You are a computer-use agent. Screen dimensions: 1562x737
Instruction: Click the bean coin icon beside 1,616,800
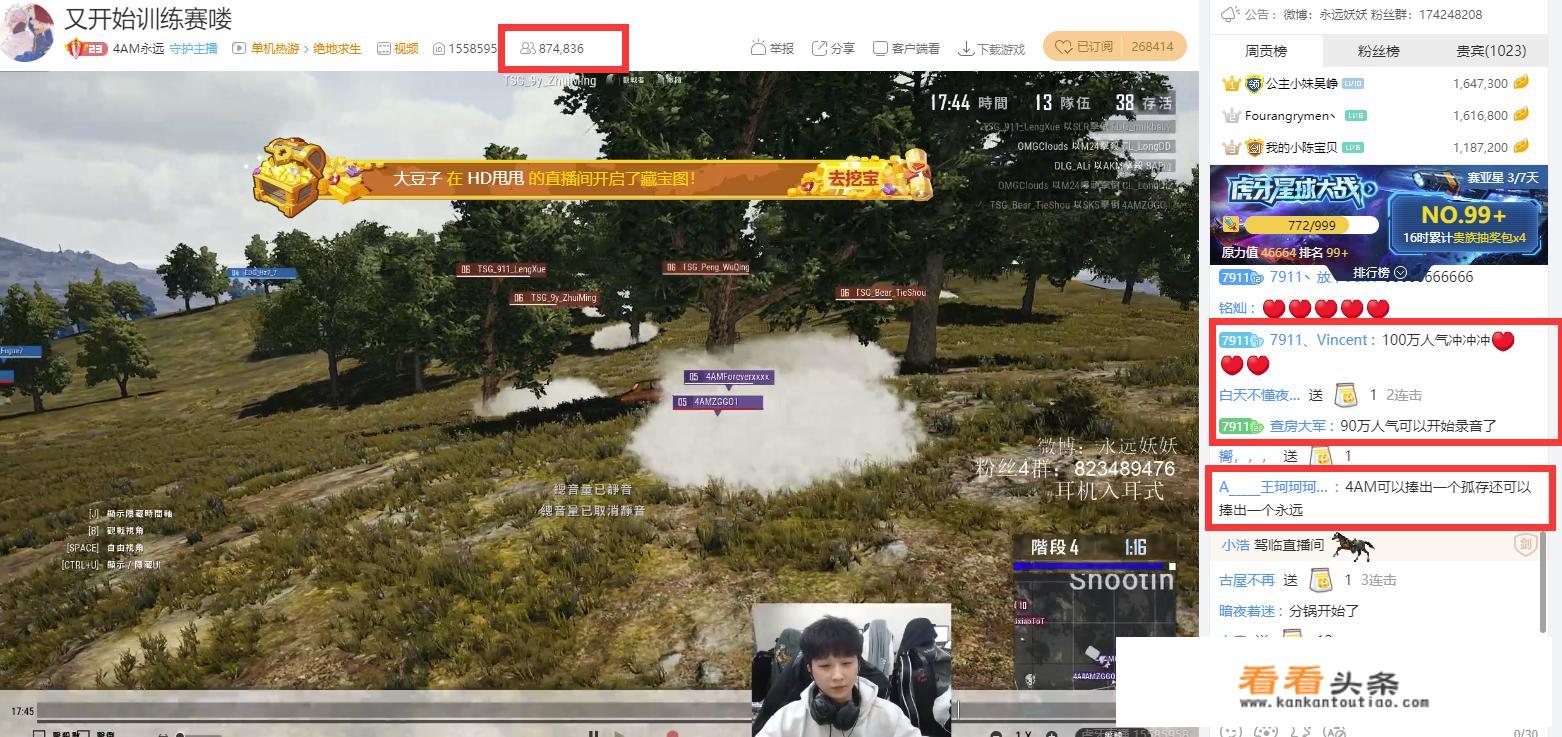coord(1521,115)
